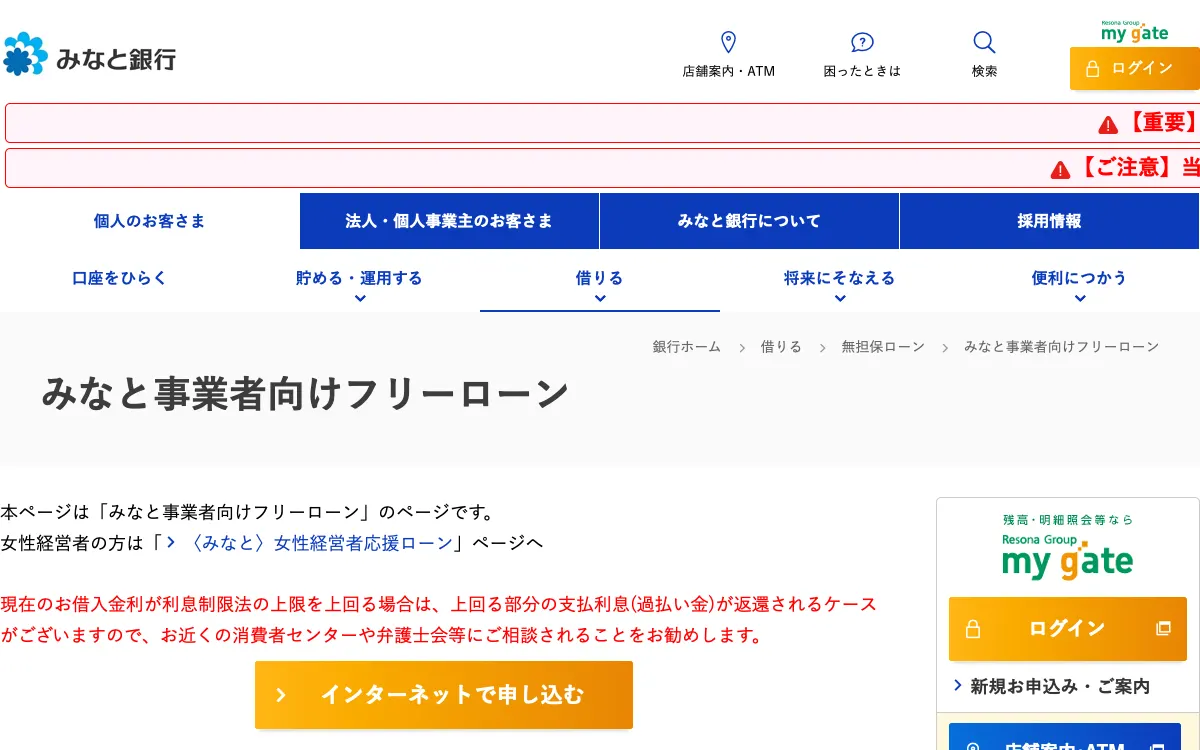Click the orange header ログイン button
This screenshot has width=1200, height=750.
point(1135,68)
